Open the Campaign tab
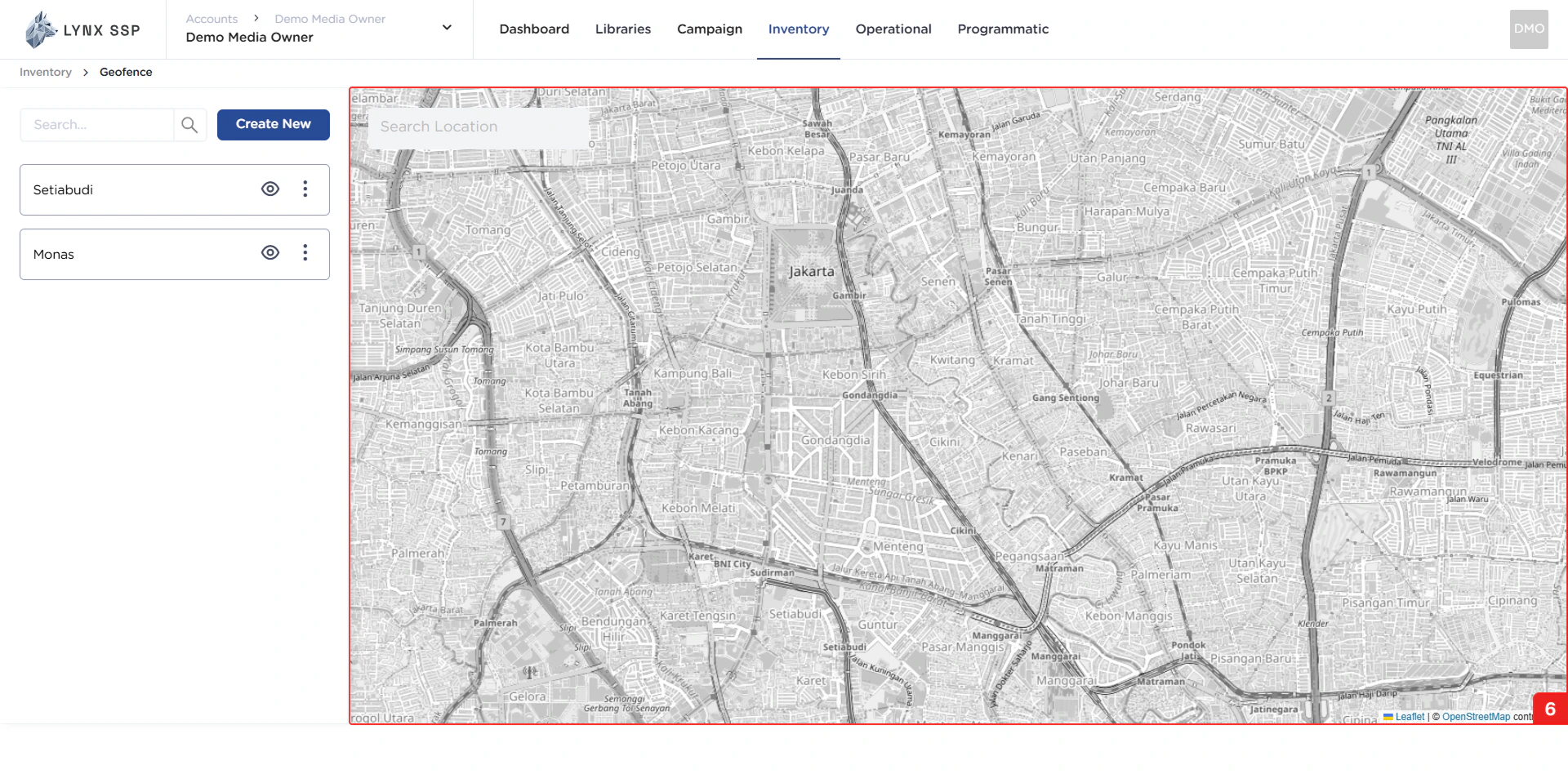The width and height of the screenshot is (1568, 774). tap(710, 29)
